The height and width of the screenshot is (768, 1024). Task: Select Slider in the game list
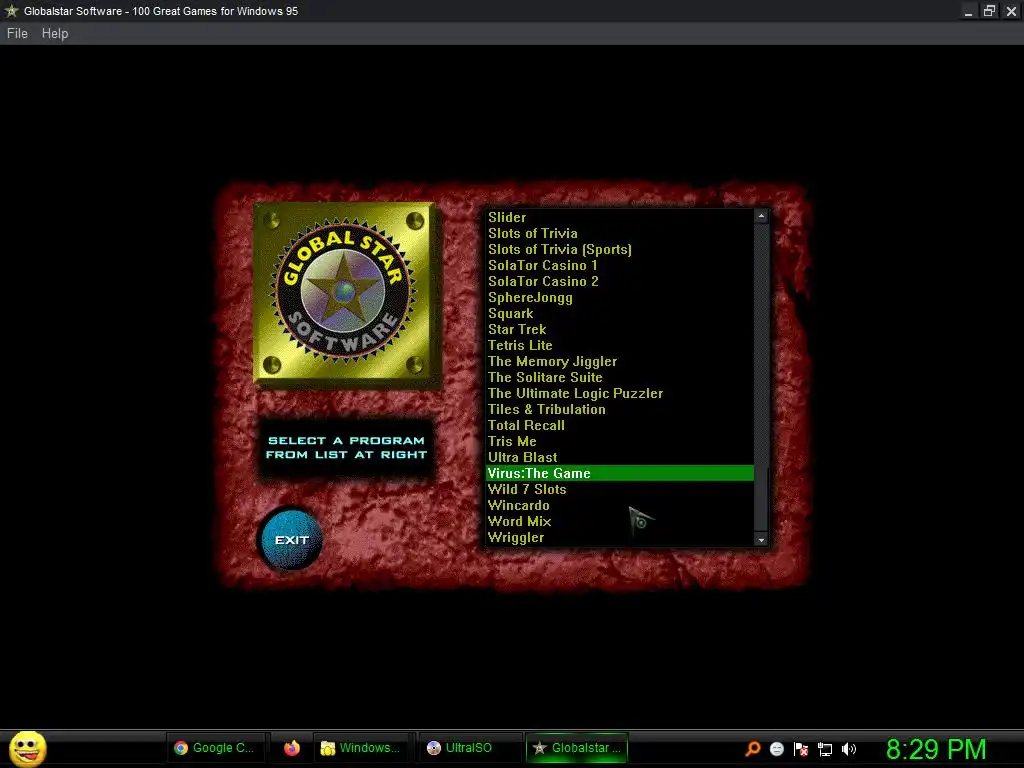(620, 217)
